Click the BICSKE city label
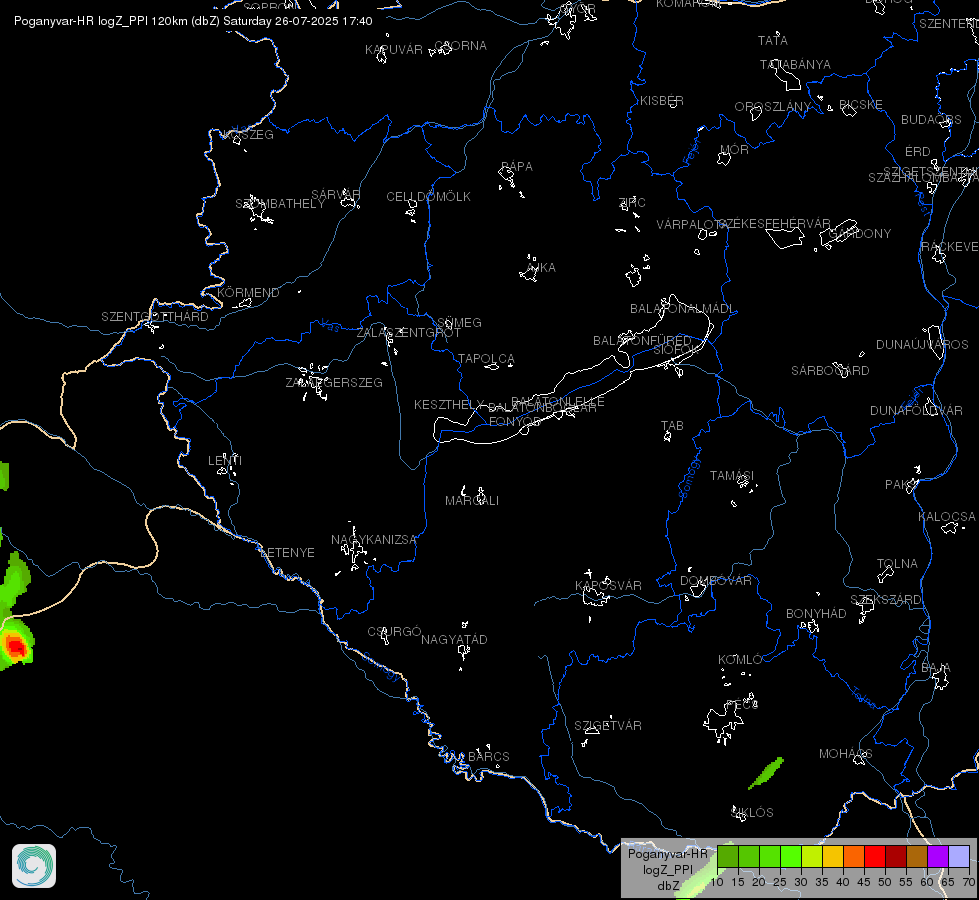The width and height of the screenshot is (979, 900). click(x=860, y=105)
